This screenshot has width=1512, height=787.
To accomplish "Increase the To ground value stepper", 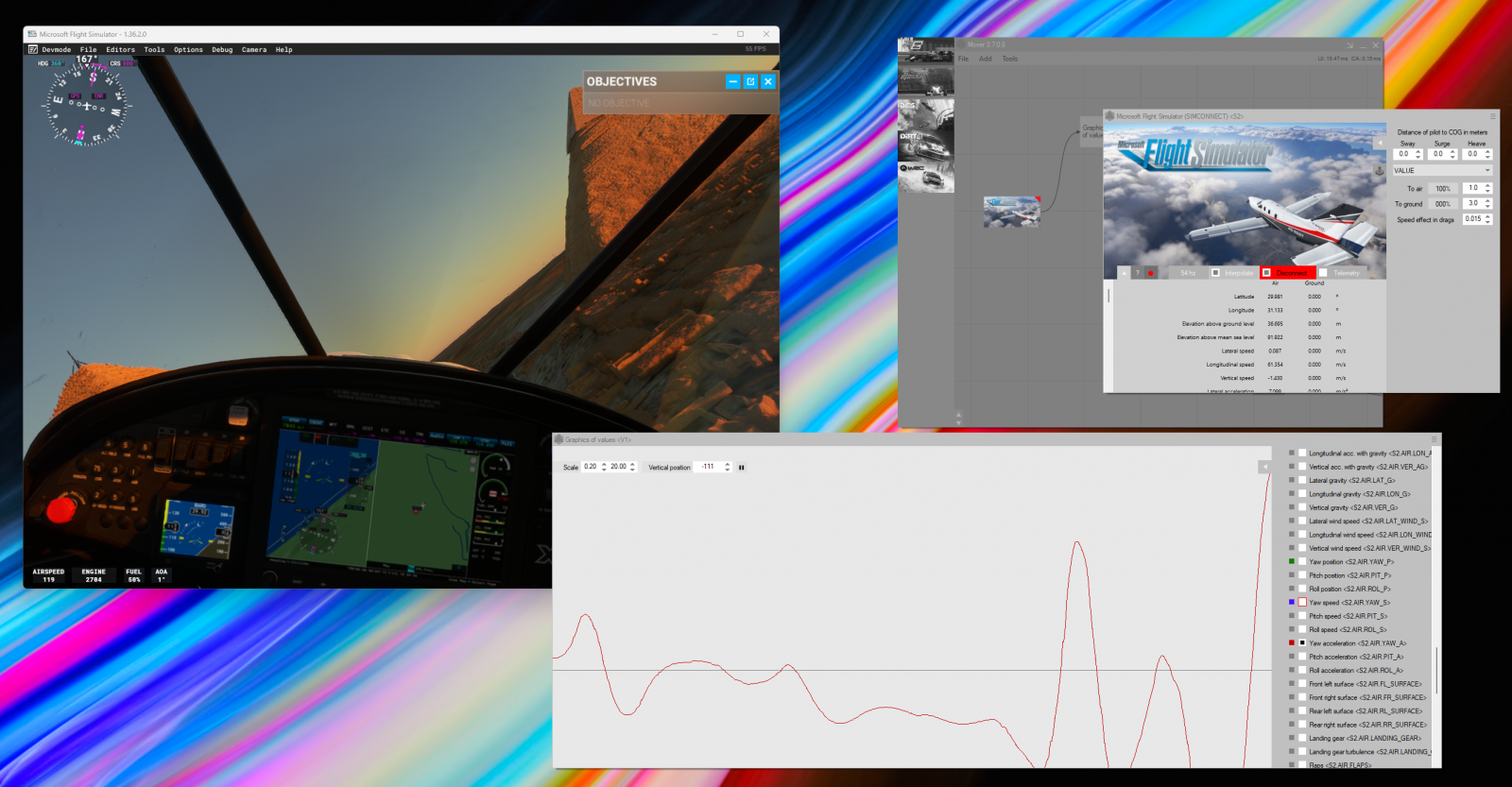I will [1488, 200].
